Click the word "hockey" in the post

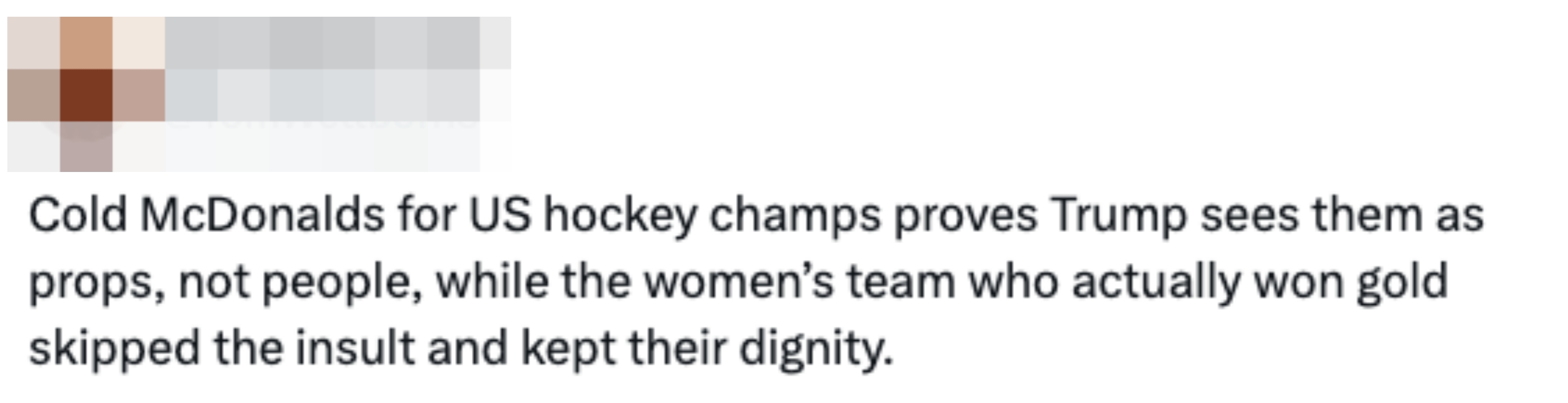coord(620,215)
